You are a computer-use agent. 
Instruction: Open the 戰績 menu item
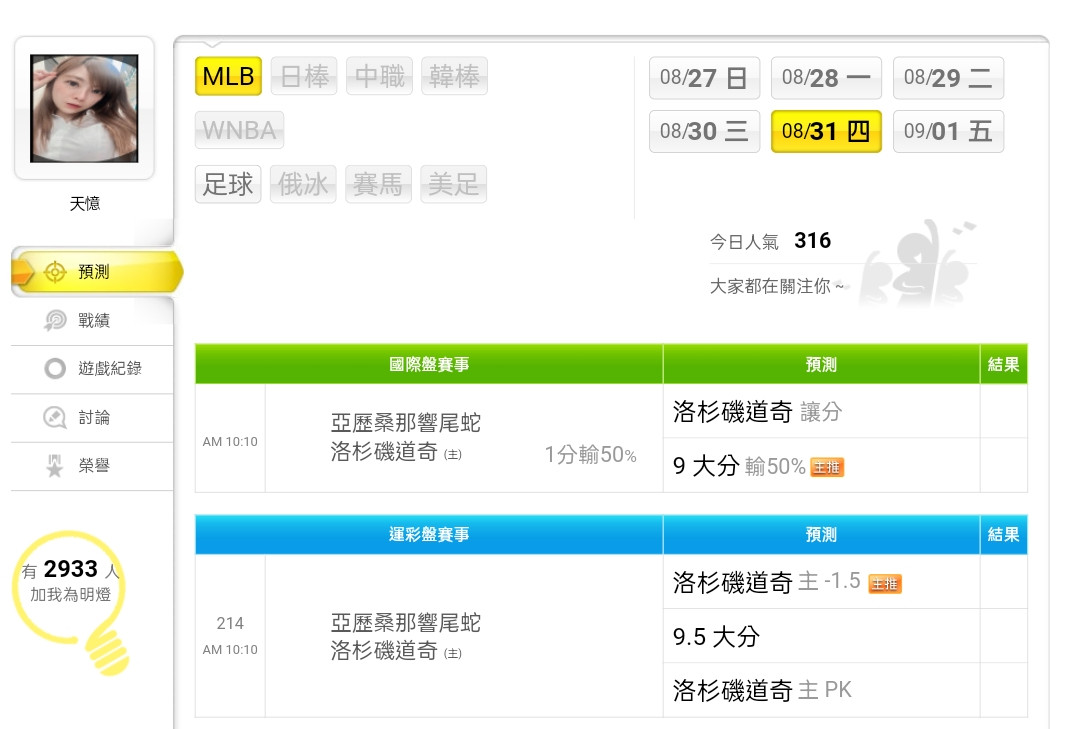click(94, 320)
